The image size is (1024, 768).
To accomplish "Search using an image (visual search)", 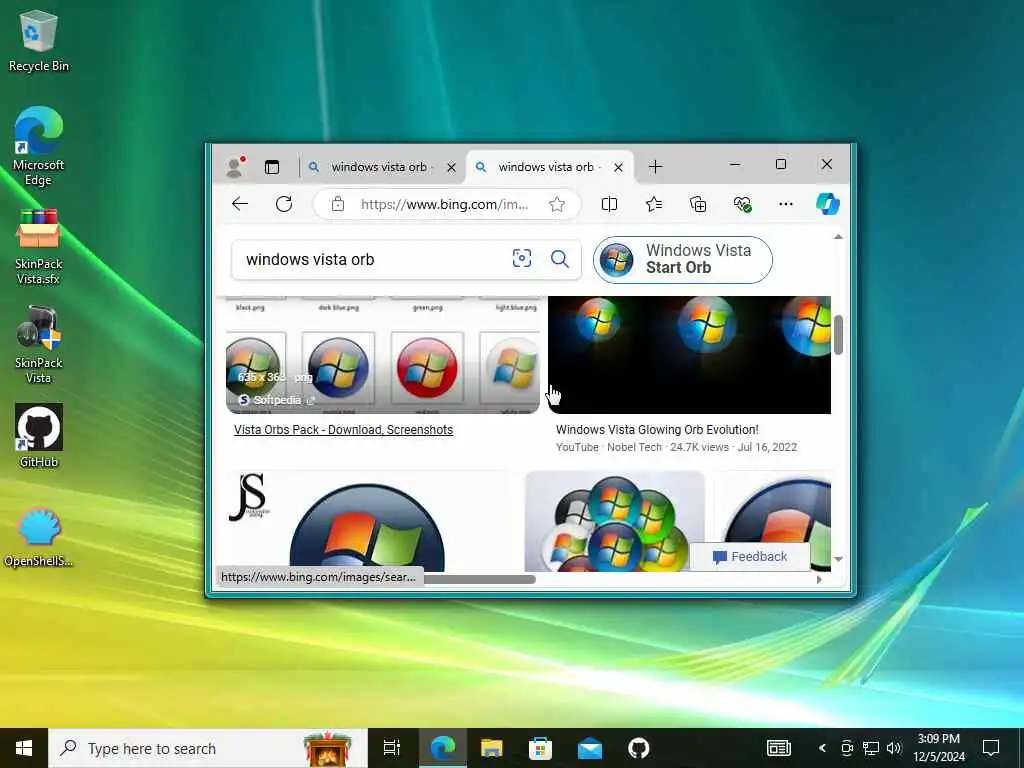I will 522,259.
